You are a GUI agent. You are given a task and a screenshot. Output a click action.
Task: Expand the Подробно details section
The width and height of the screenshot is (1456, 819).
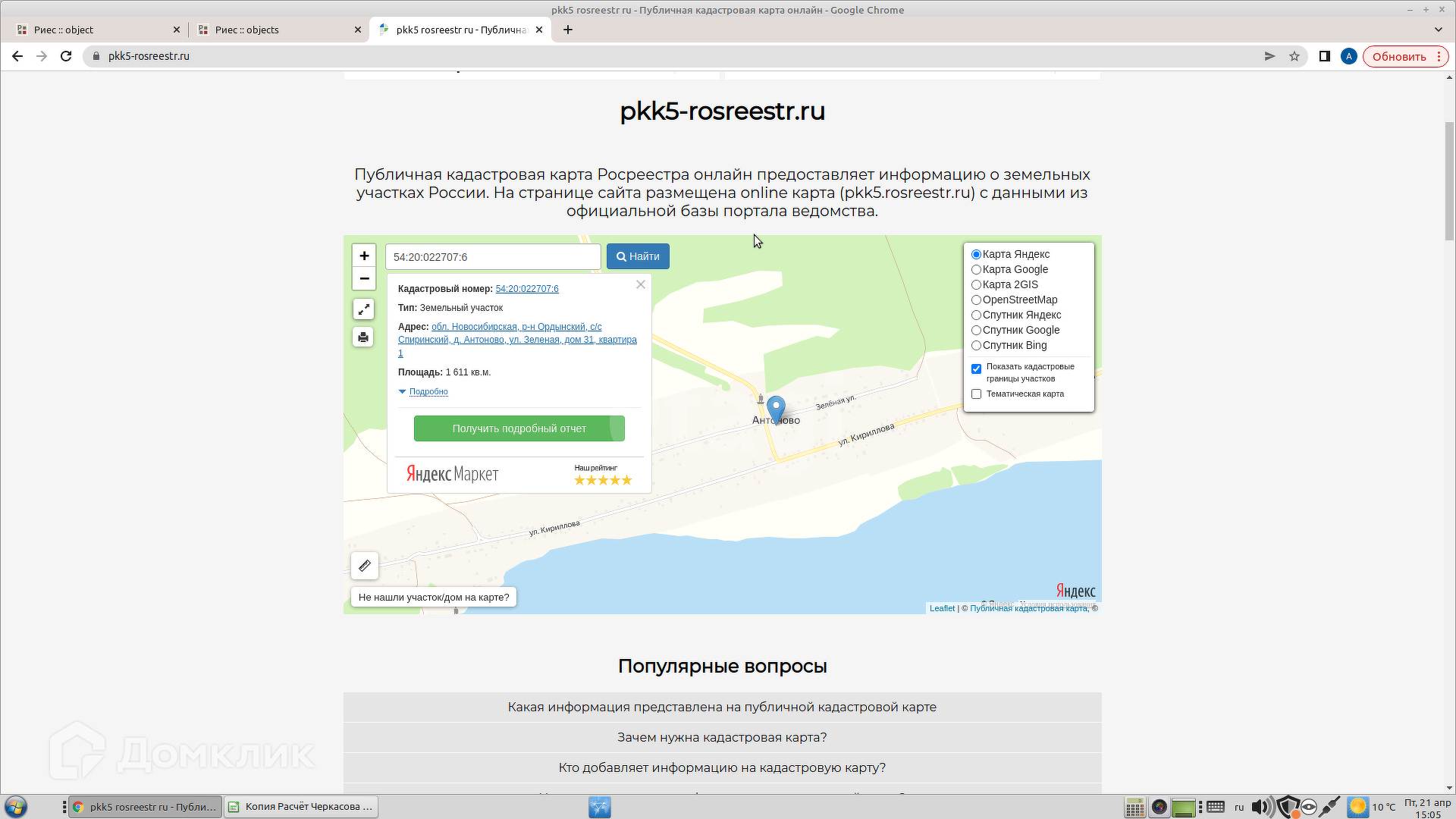(x=428, y=392)
